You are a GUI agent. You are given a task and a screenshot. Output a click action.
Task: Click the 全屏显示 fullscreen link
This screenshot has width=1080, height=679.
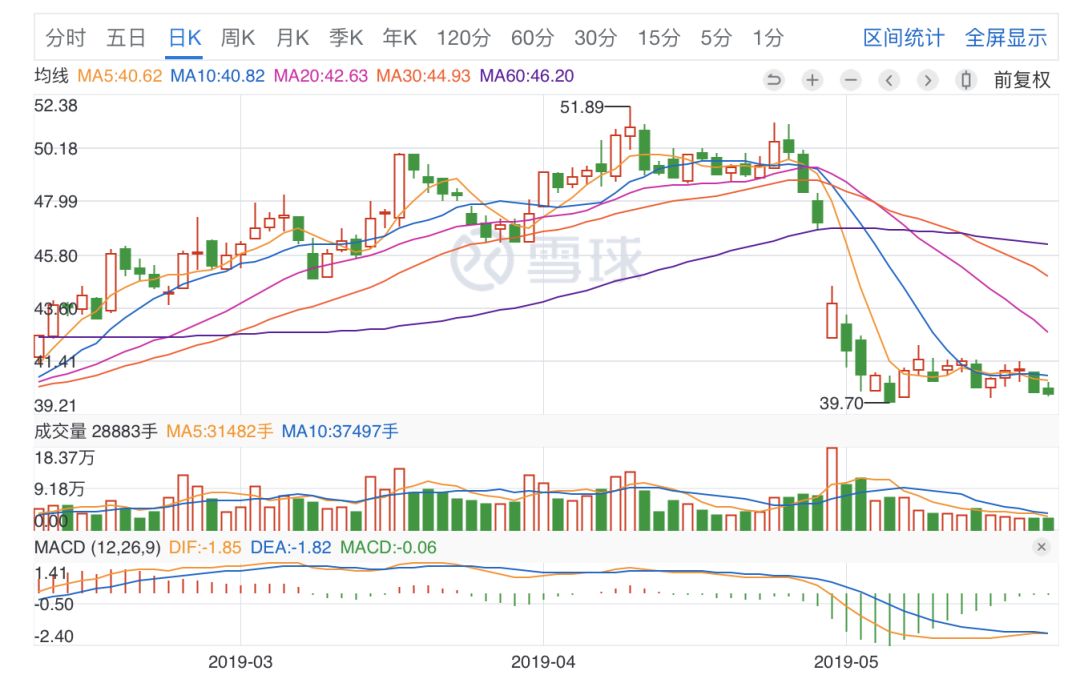point(1005,38)
